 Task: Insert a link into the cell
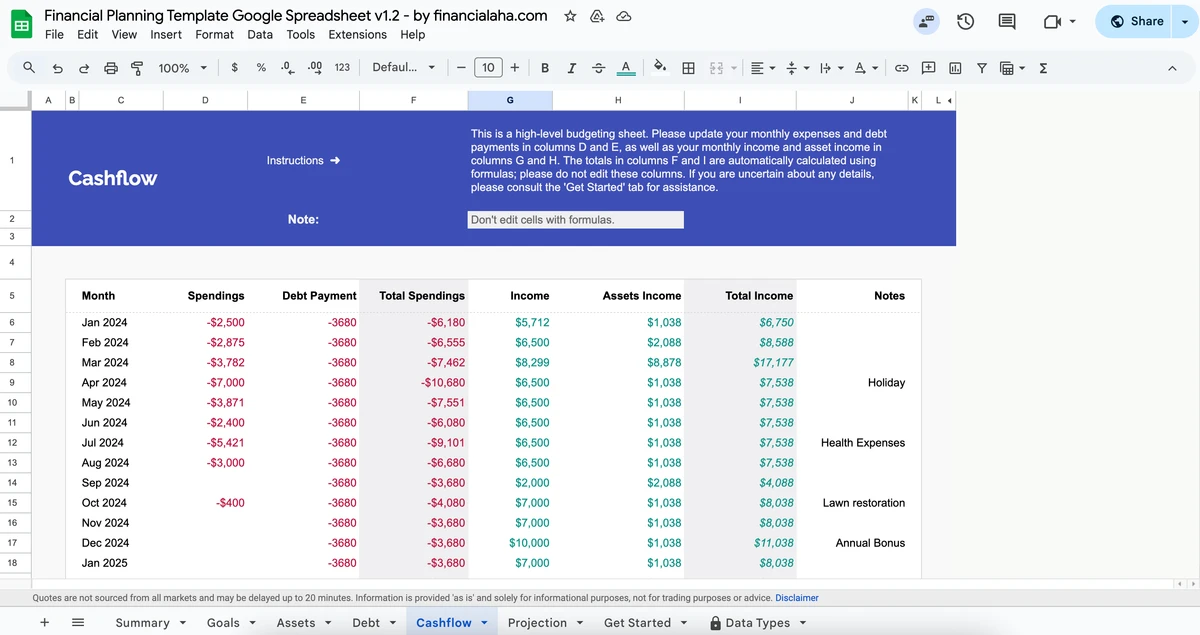(x=901, y=67)
